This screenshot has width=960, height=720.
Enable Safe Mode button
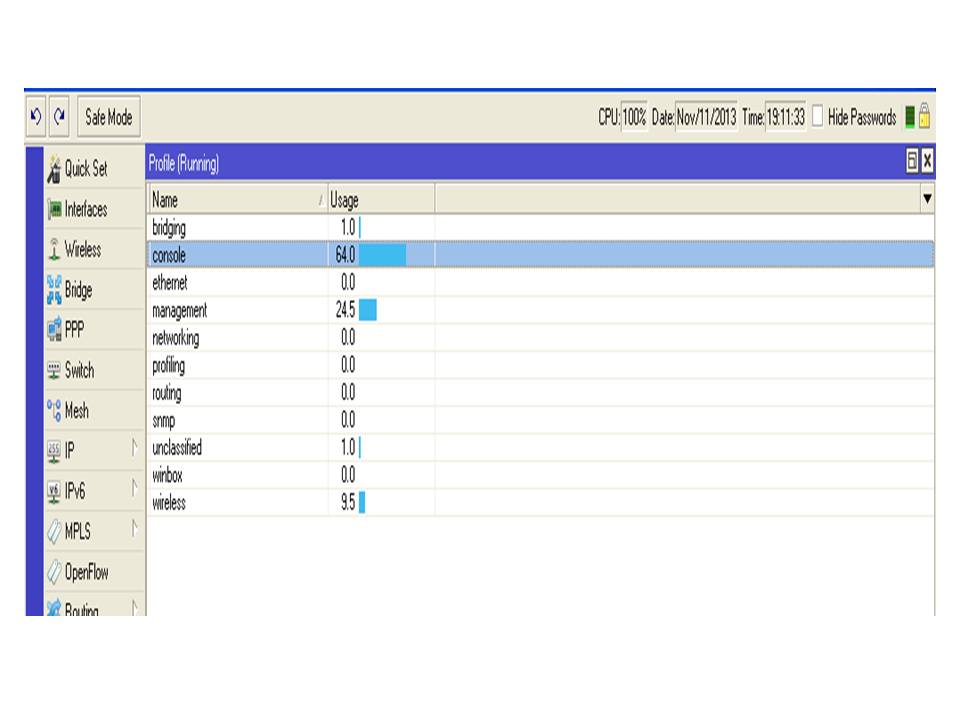[x=109, y=116]
